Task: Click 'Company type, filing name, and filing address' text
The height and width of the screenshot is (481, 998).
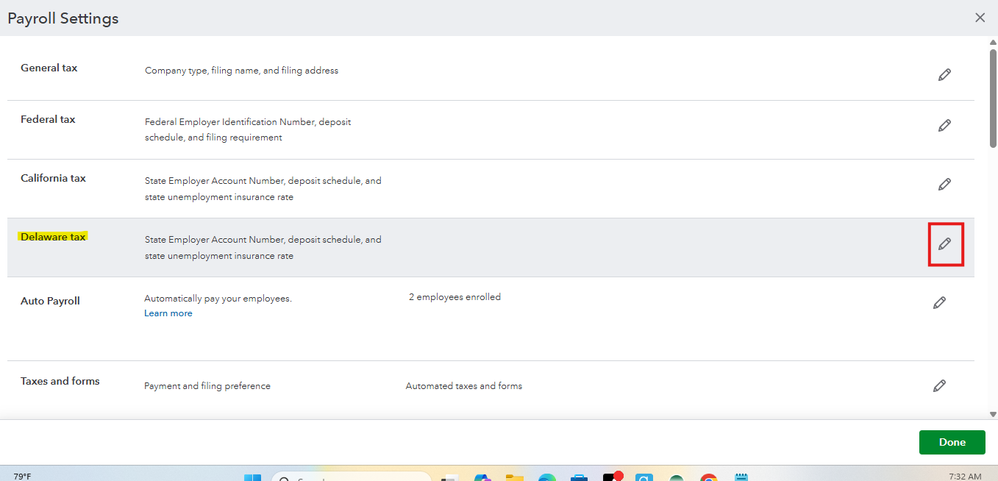Action: click(242, 71)
